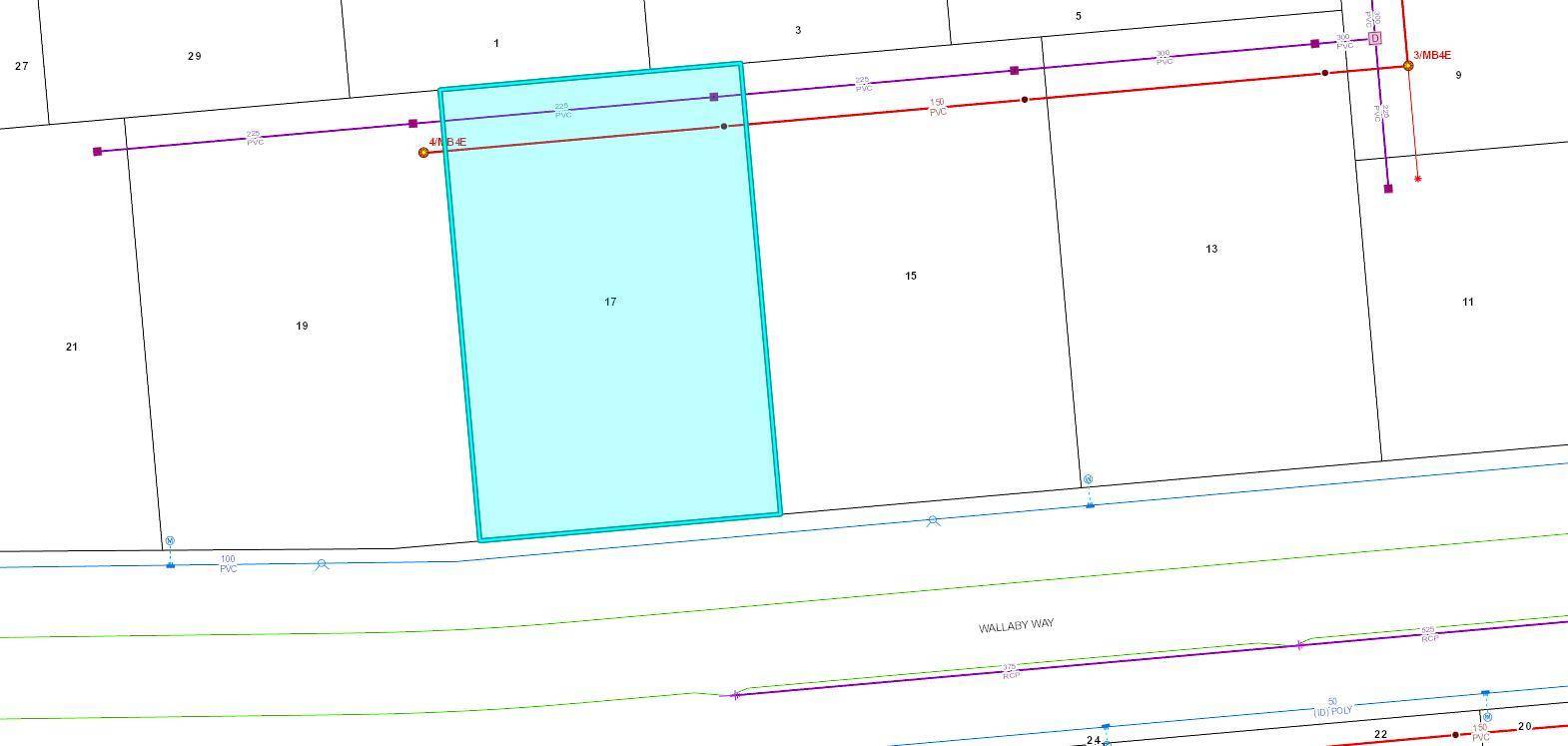1568x746 pixels.
Task: Click the water meter symbol below lot 19
Action: 170,541
